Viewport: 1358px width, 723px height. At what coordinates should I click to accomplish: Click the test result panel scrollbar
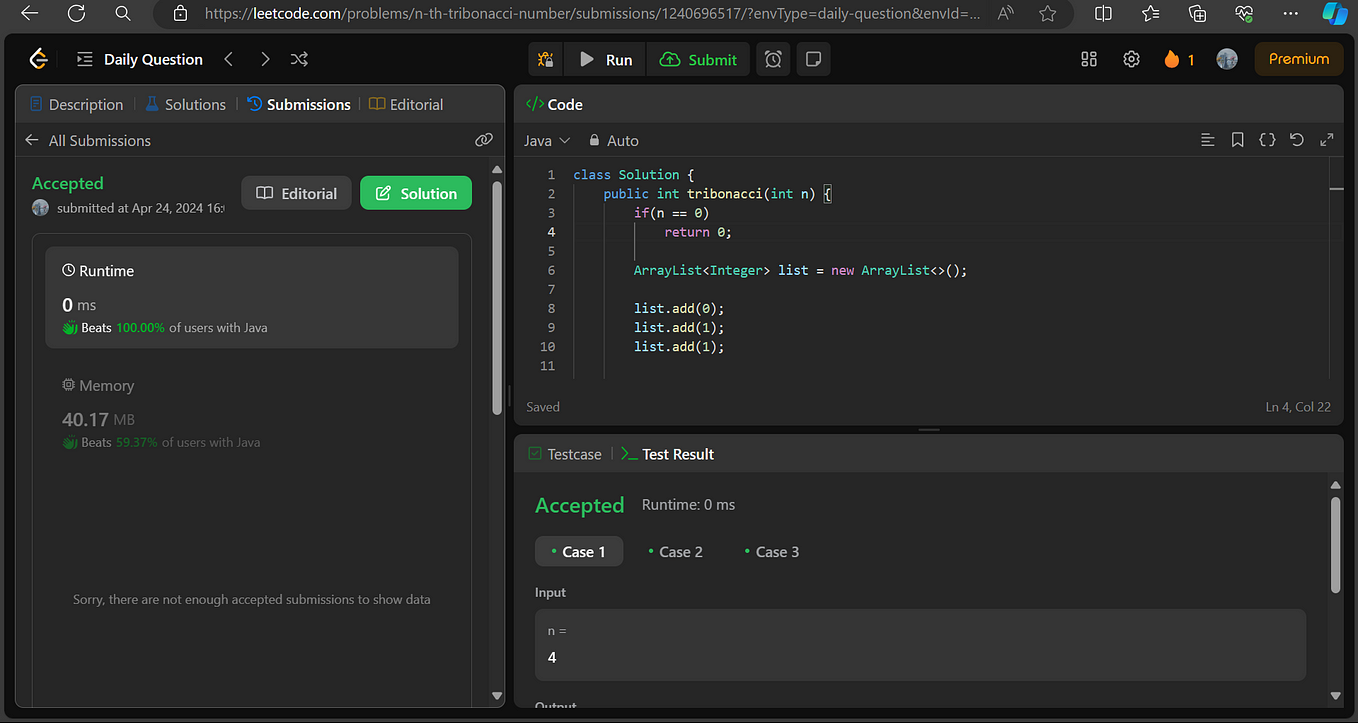1335,545
